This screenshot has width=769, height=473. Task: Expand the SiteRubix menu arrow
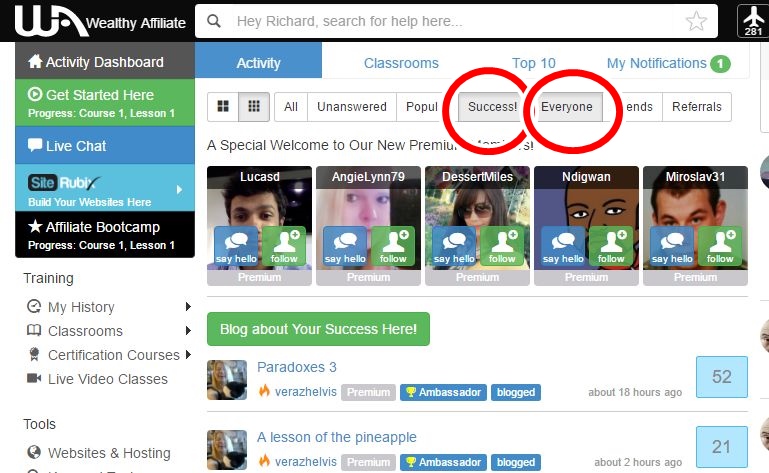pos(179,189)
